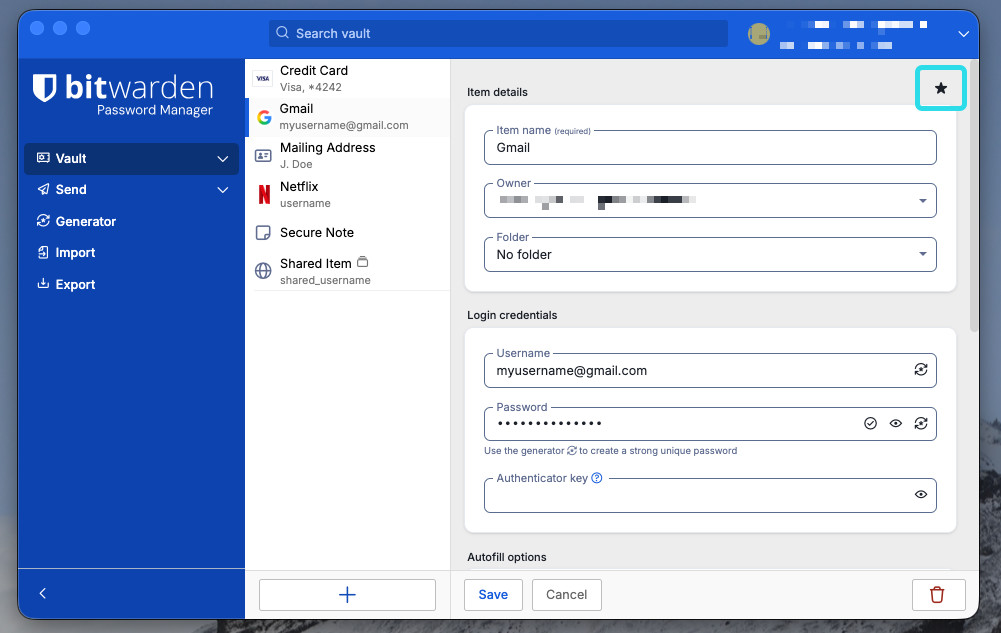This screenshot has height=633, width=1001.
Task: Save the item changes
Action: tap(493, 594)
